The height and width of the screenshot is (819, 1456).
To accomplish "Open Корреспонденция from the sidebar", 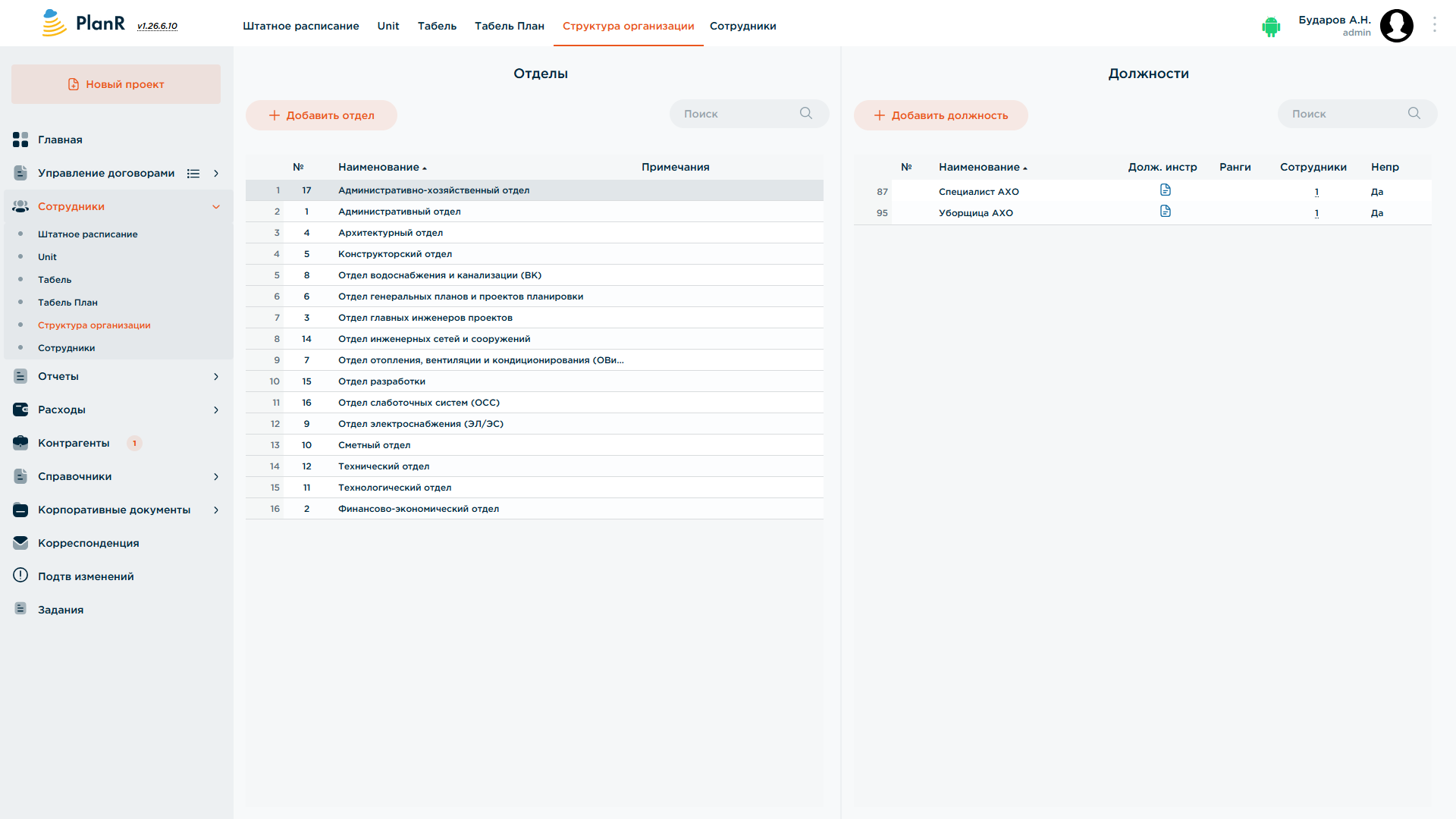I will point(88,543).
